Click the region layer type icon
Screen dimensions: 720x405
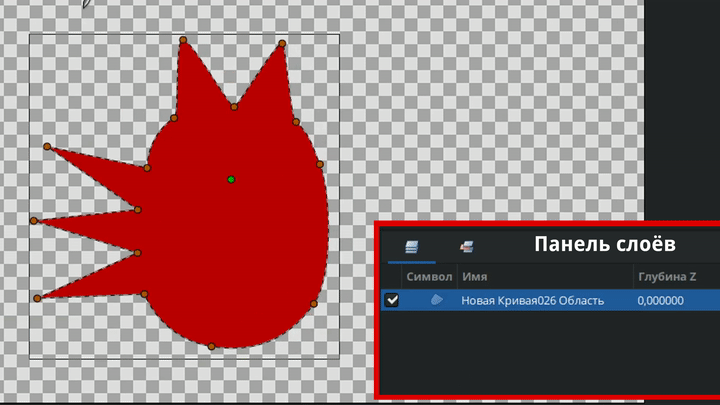[436, 300]
